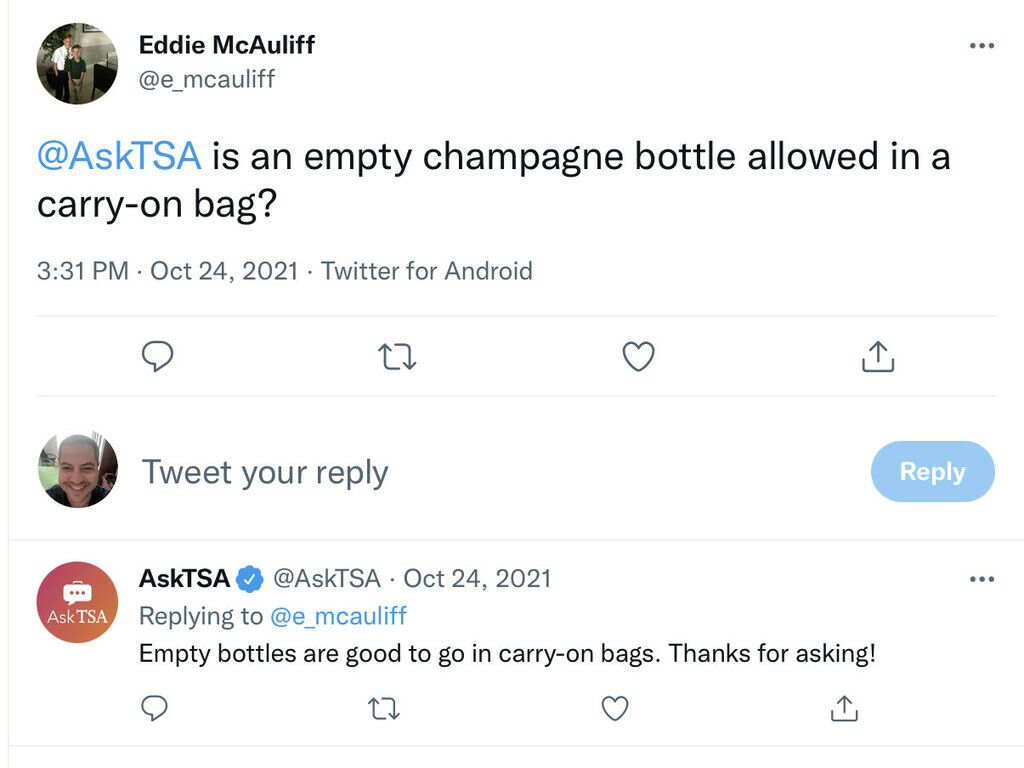The width and height of the screenshot is (1024, 768).
Task: Open AskTSA's profile via its avatar logo
Action: 77,602
